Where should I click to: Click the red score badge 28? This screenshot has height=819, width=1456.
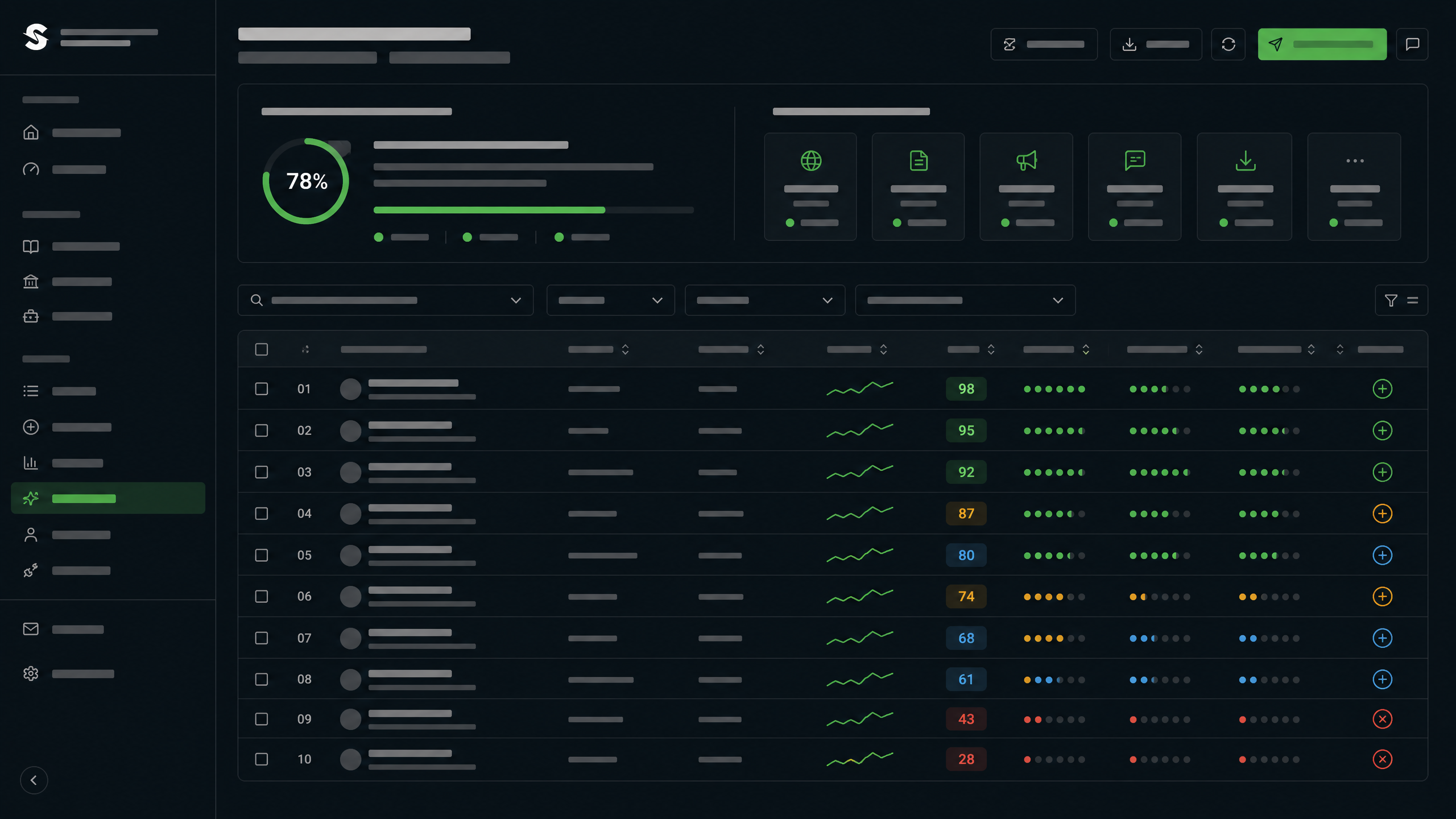point(966,759)
